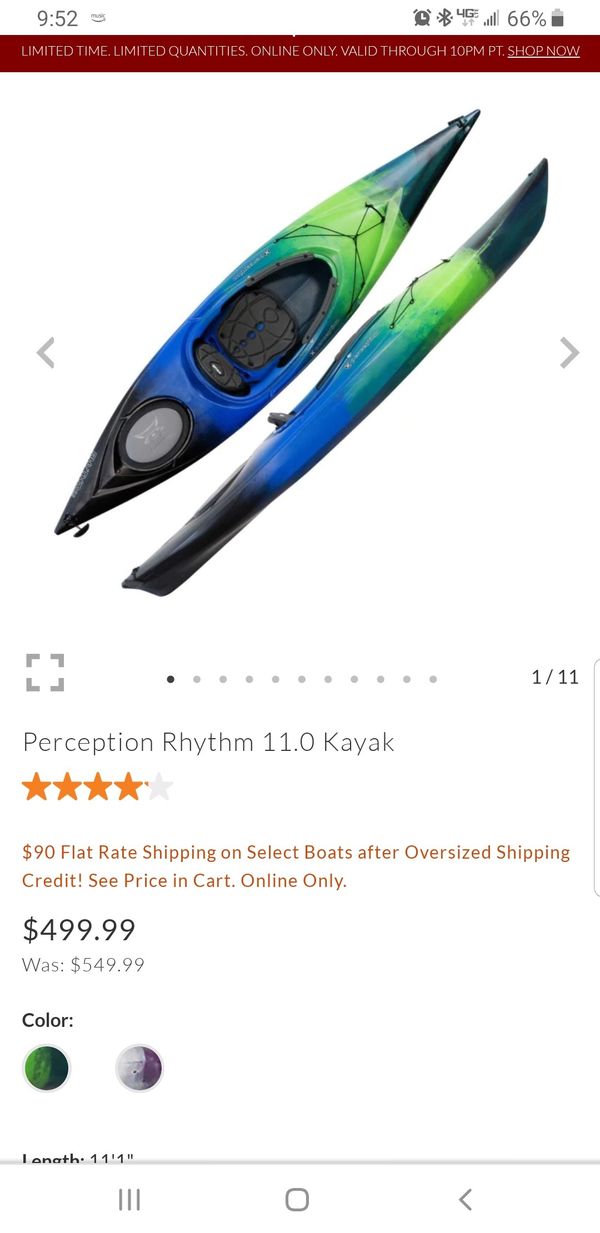Image resolution: width=600 pixels, height=1233 pixels.
Task: Select the green-blue color swatch
Action: pyautogui.click(x=47, y=1068)
